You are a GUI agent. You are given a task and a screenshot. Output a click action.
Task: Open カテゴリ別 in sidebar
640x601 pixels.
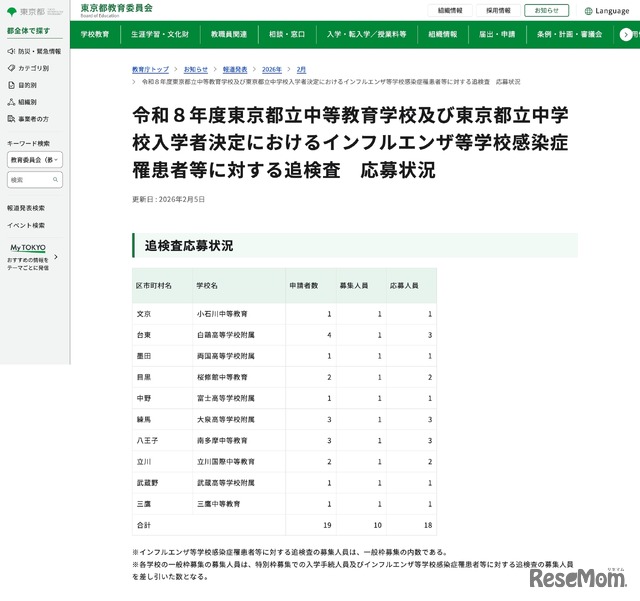click(x=33, y=68)
